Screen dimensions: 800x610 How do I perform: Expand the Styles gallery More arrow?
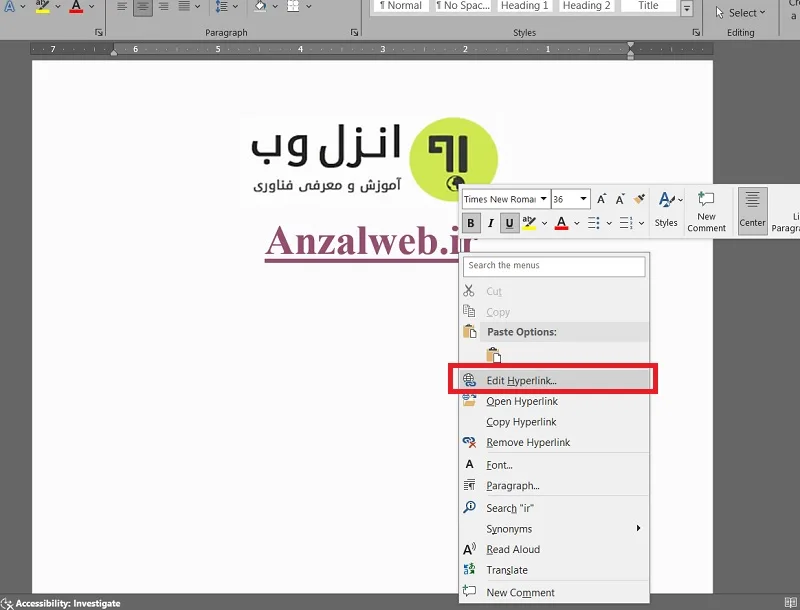(x=687, y=8)
